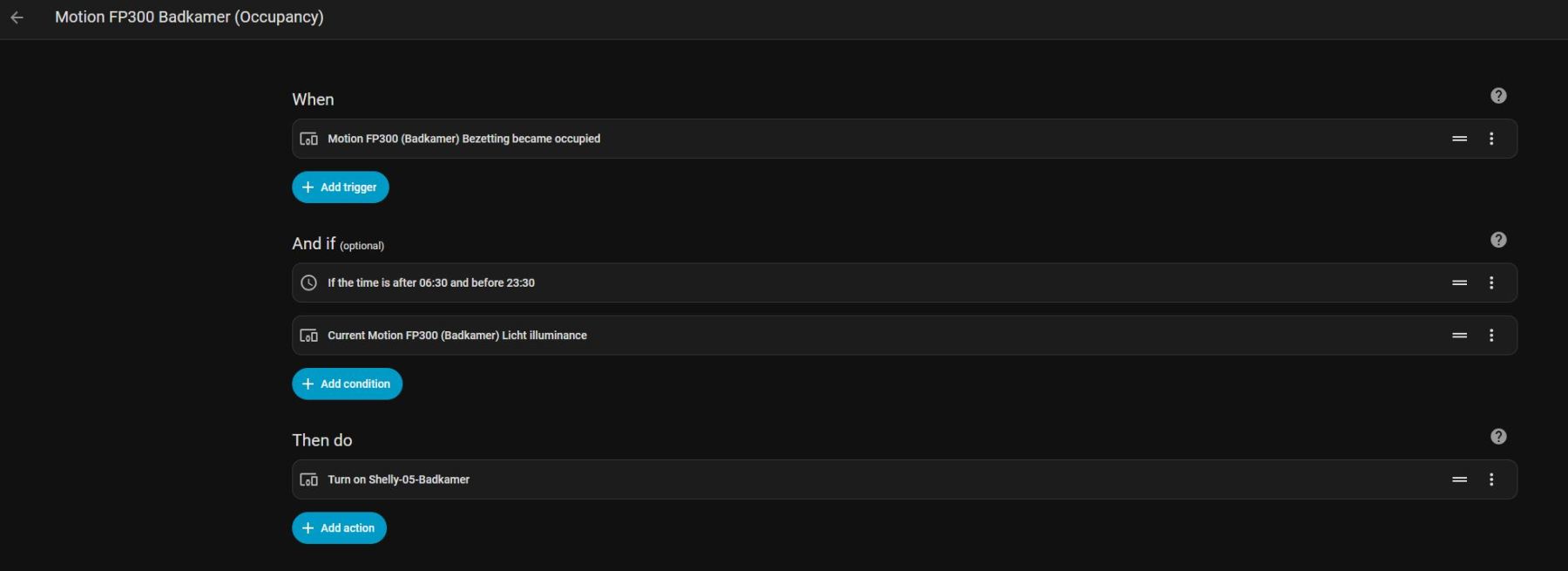
Task: Open help for the Then do section
Action: (1498, 437)
